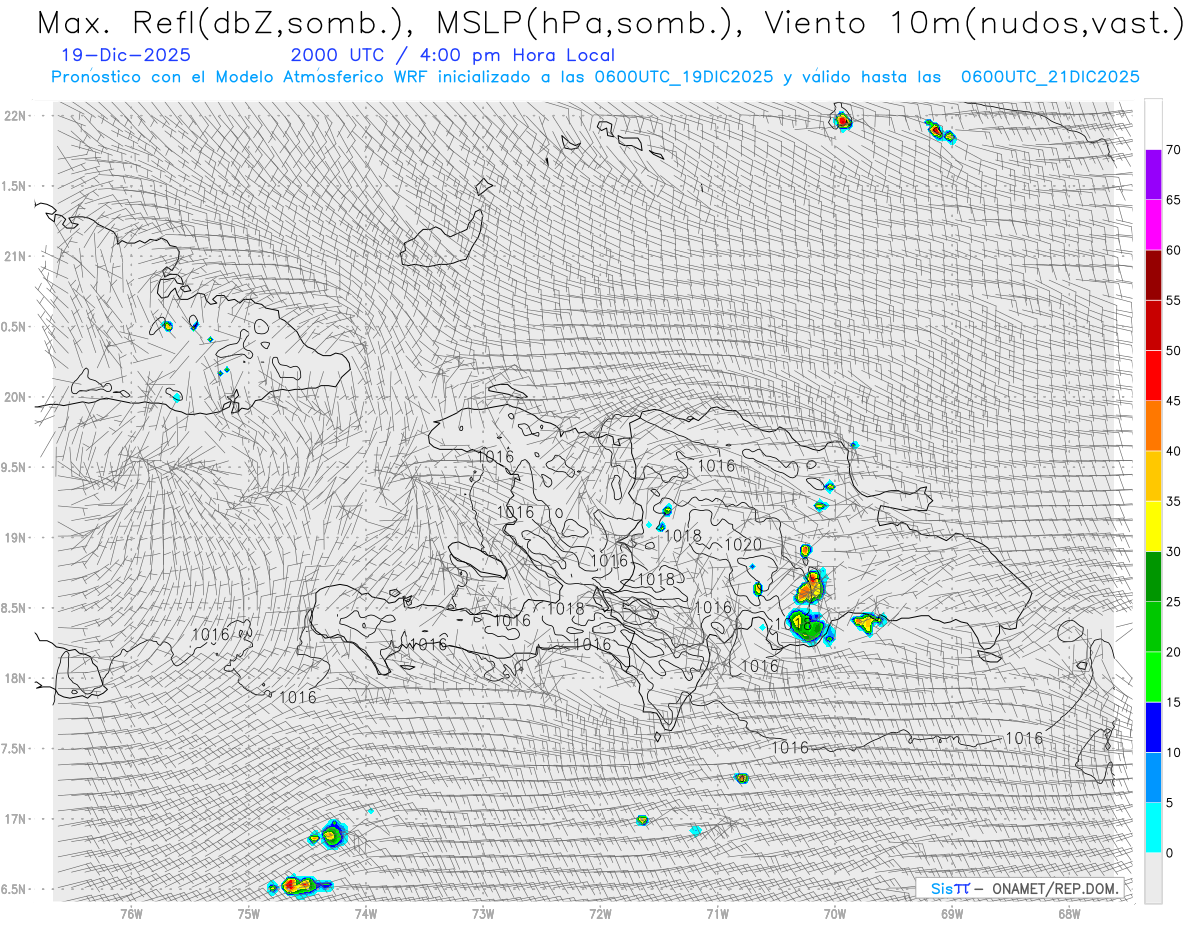The width and height of the screenshot is (1200, 927).
Task: Click the longitude axis label '68W'
Action: [x=1069, y=914]
